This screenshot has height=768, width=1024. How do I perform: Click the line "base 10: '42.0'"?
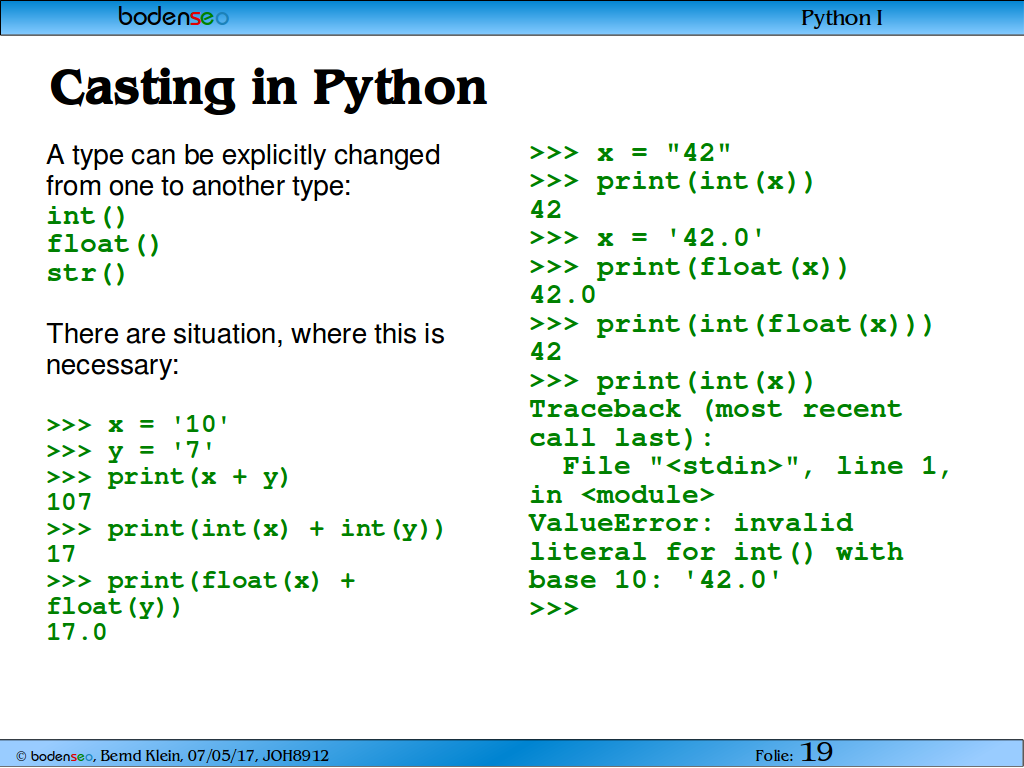(x=654, y=580)
